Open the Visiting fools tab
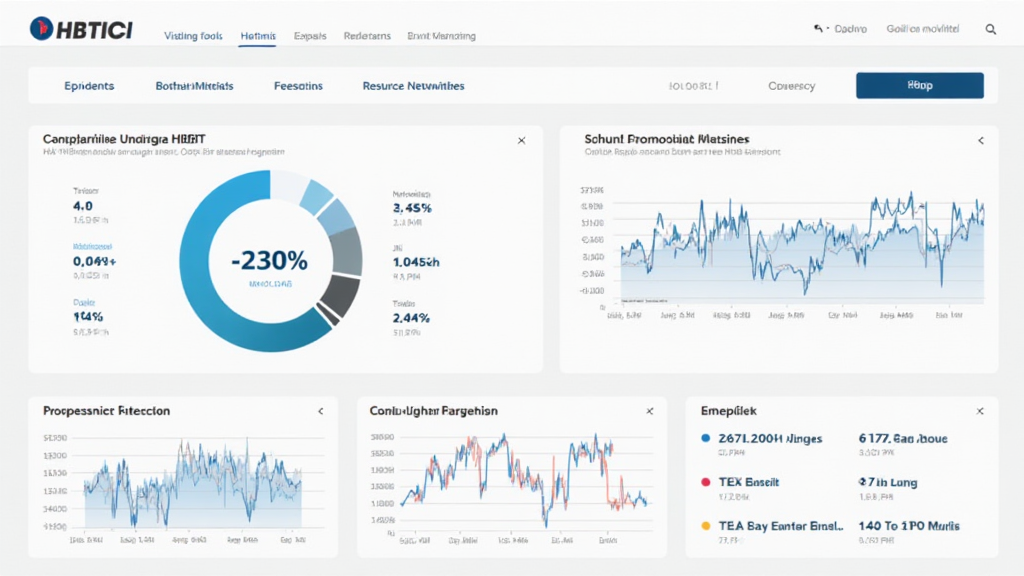The width and height of the screenshot is (1024, 576). coord(193,36)
